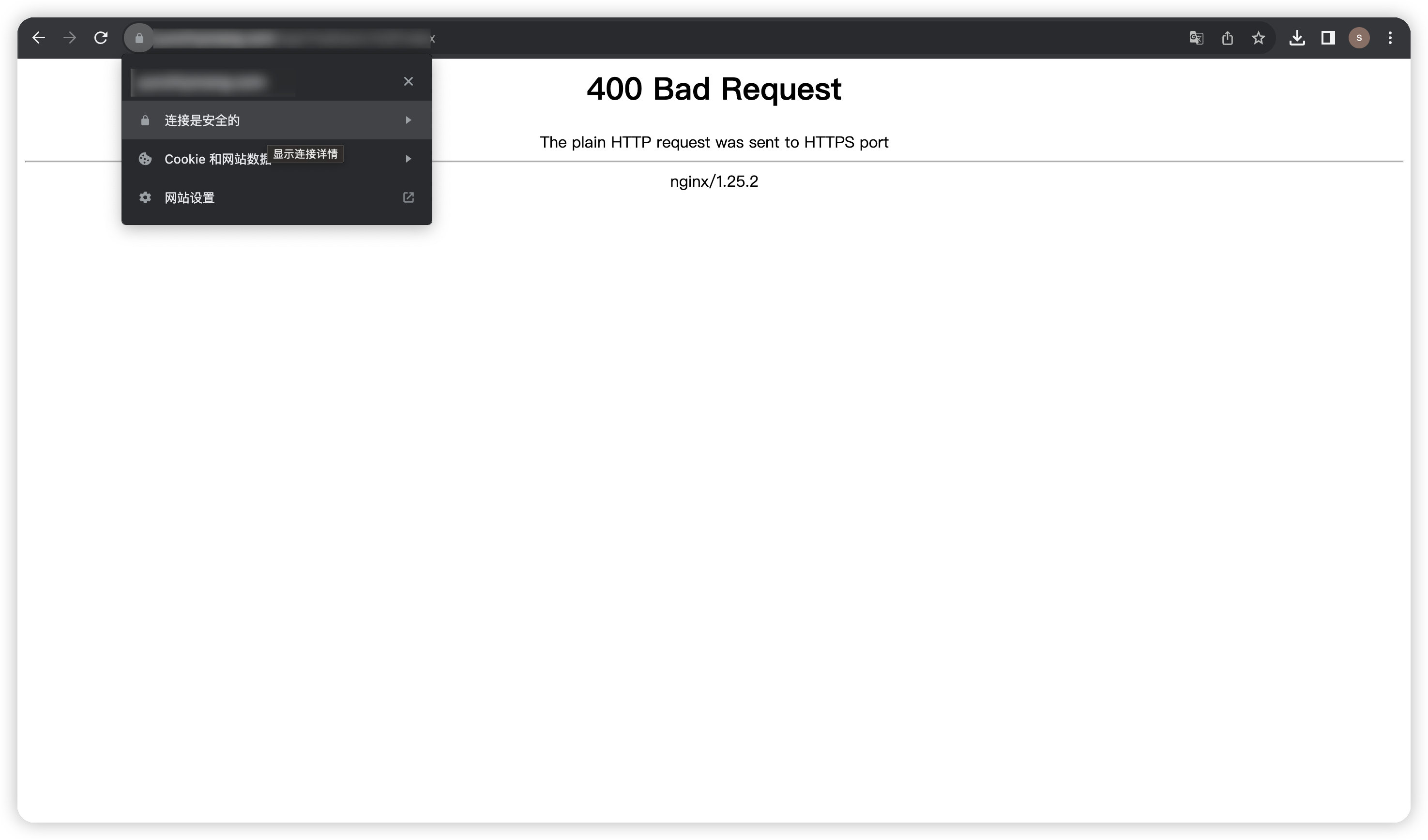Open Cookie 和网站数据 entry
This screenshot has width=1428, height=840.
click(276, 159)
